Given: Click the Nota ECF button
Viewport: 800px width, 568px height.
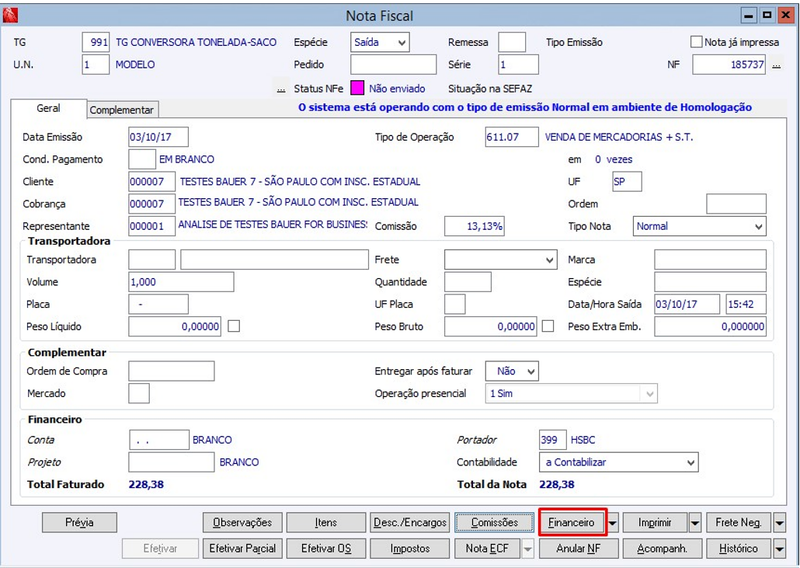Looking at the screenshot, I should [x=487, y=549].
